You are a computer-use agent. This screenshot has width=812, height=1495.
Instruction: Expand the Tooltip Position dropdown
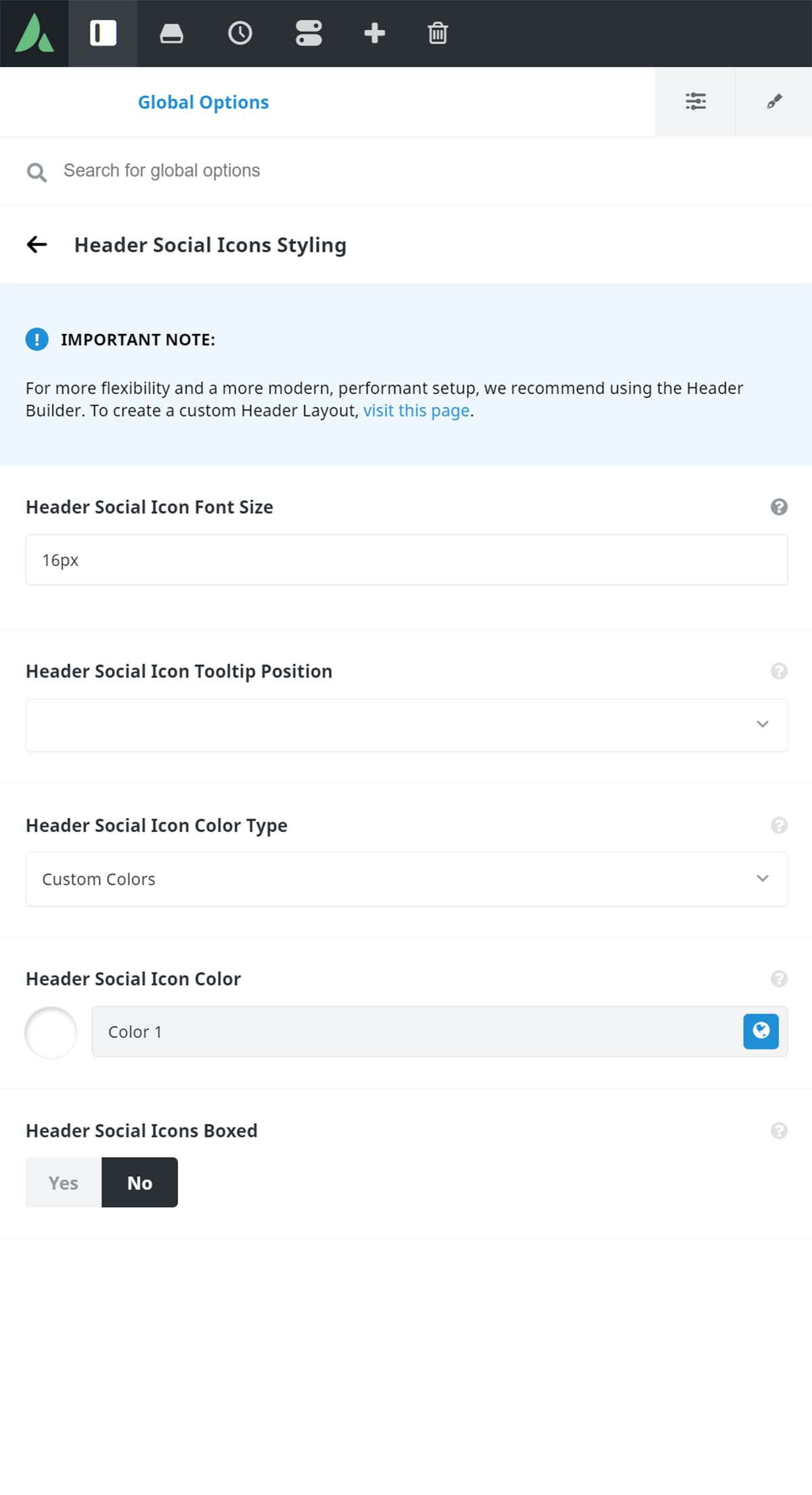point(407,724)
